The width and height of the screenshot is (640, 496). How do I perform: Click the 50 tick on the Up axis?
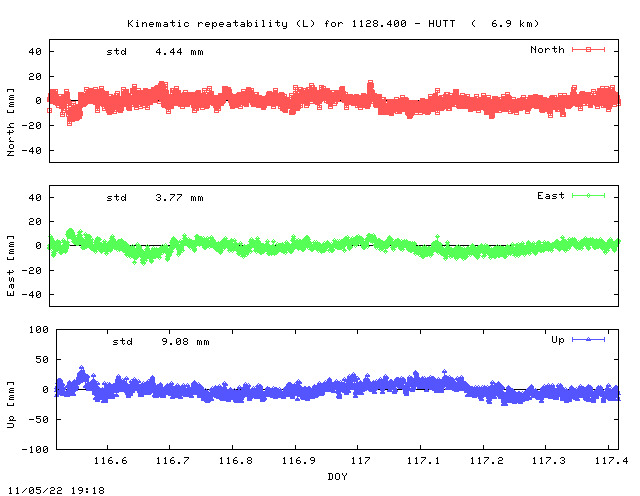[x=42, y=360]
